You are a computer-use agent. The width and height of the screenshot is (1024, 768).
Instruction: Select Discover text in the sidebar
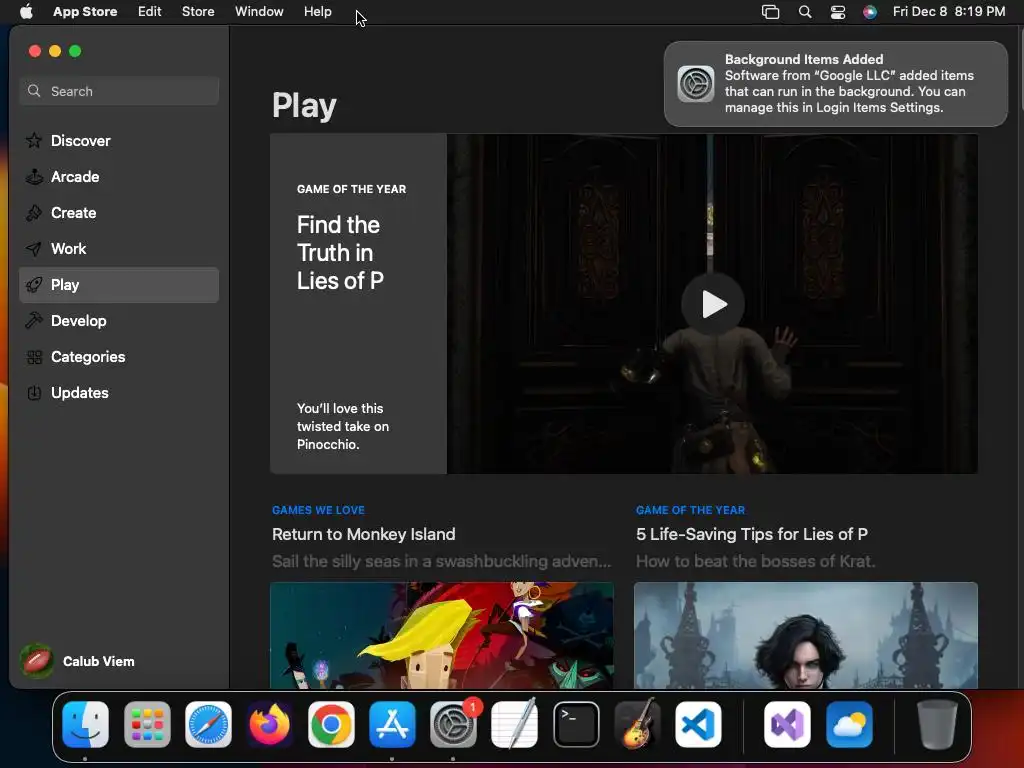click(x=81, y=140)
